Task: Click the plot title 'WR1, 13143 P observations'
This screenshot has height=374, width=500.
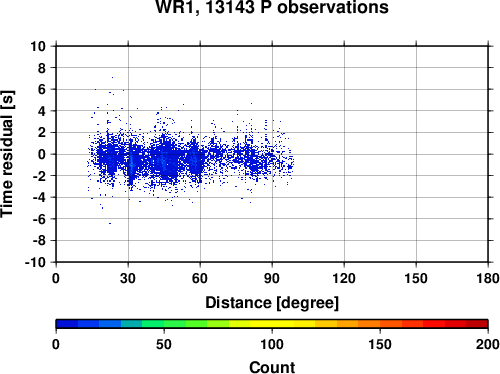Action: click(272, 7)
